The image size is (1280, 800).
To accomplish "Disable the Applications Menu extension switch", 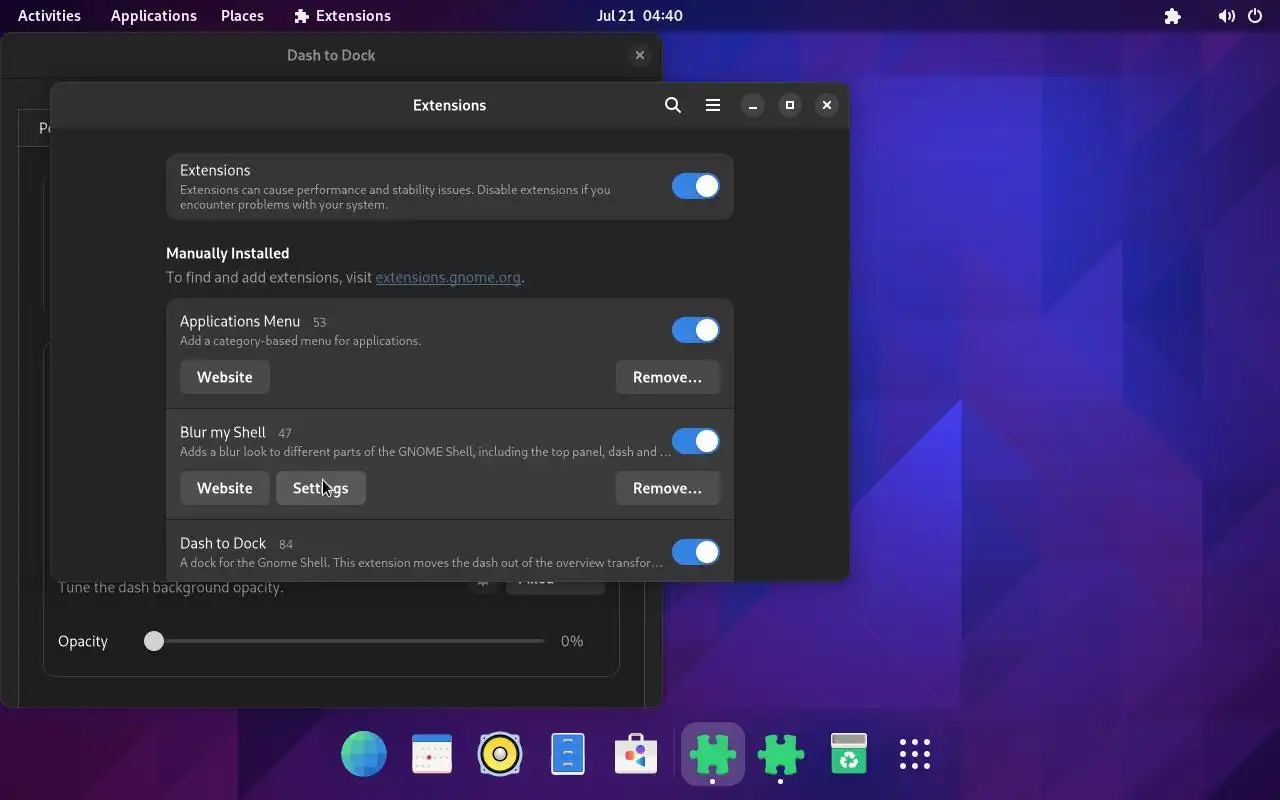I will coord(695,330).
